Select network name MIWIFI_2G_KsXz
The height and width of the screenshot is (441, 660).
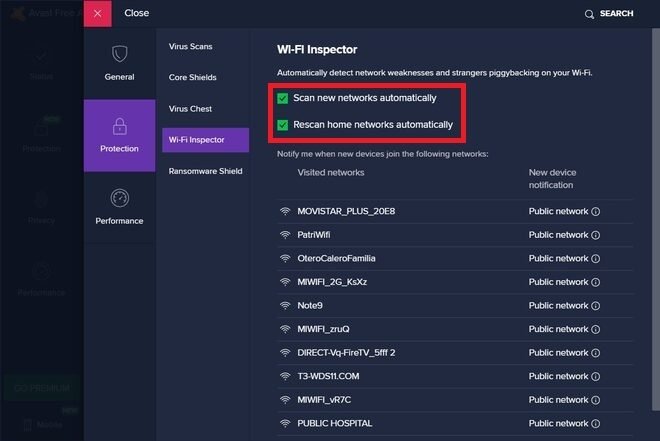pyautogui.click(x=332, y=282)
